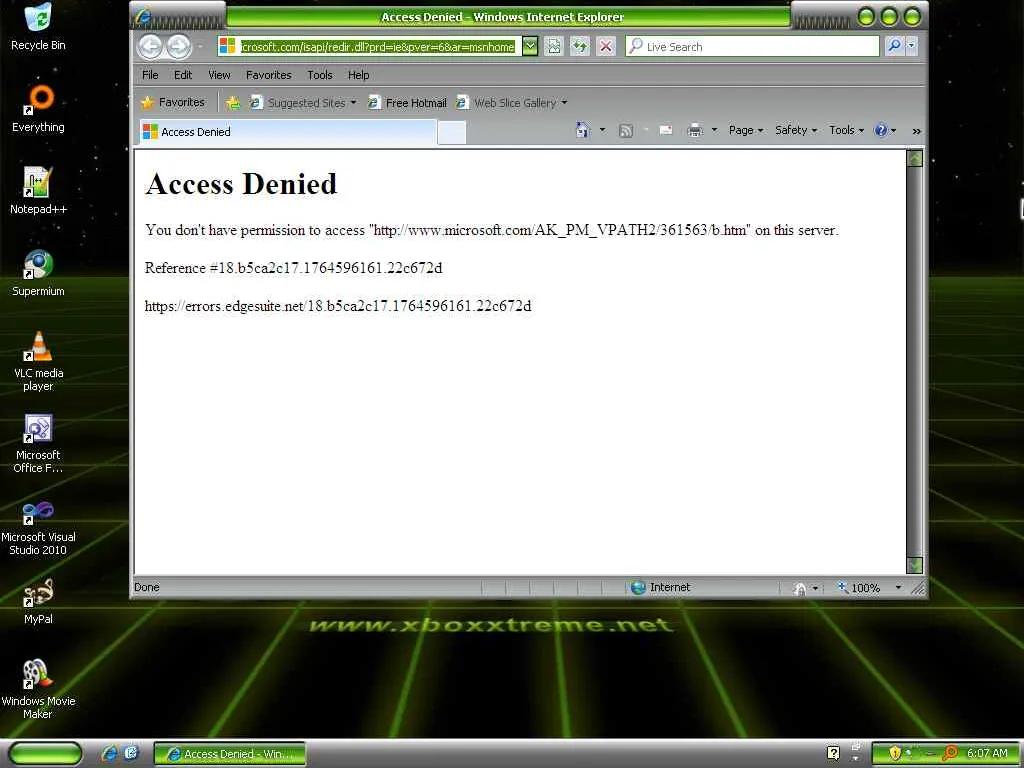Refresh the page with the green arrows icon

click(x=579, y=46)
